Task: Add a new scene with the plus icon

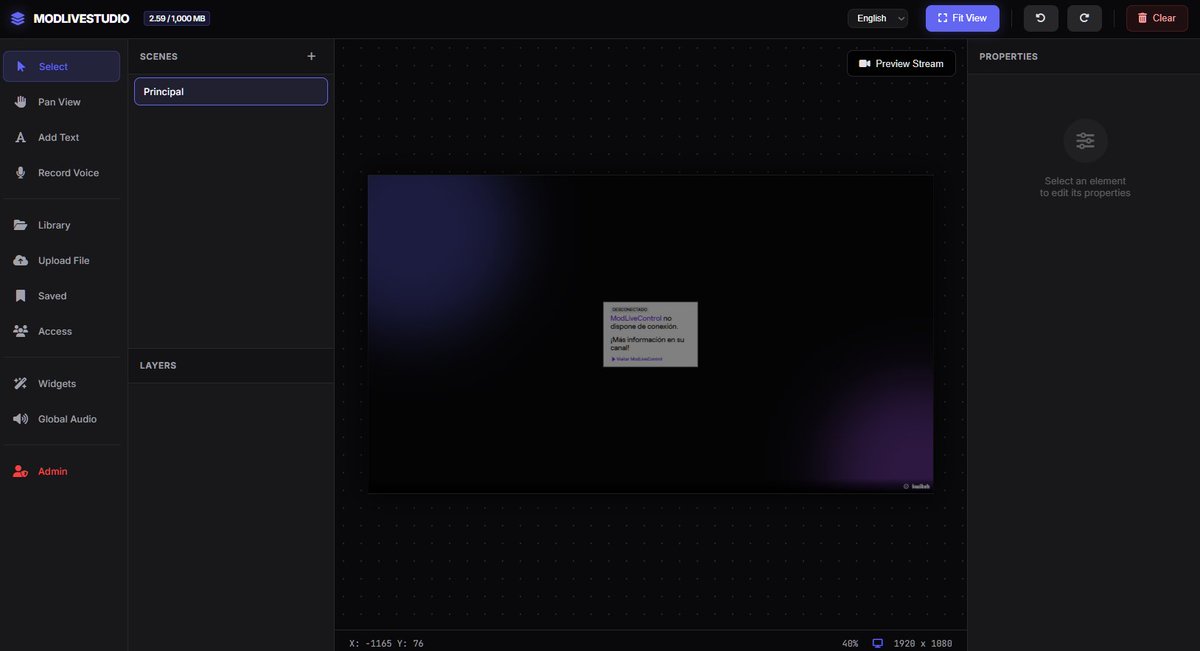Action: pos(311,56)
